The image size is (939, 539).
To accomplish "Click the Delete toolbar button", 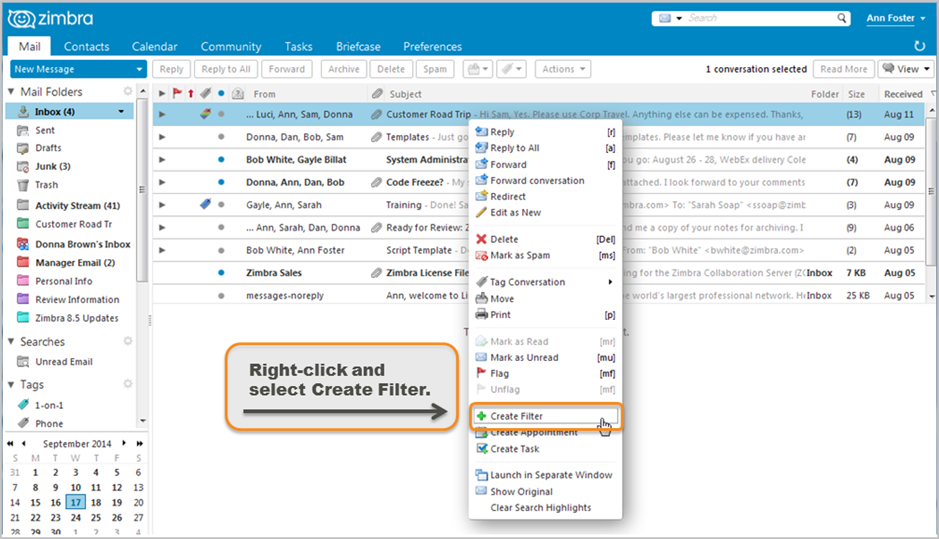I will (390, 69).
